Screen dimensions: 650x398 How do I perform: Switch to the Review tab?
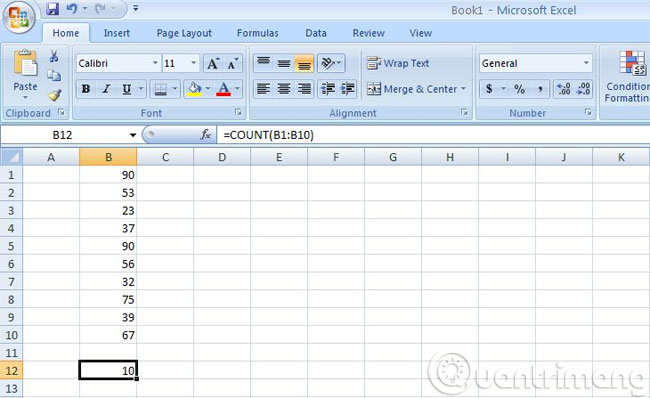[369, 33]
